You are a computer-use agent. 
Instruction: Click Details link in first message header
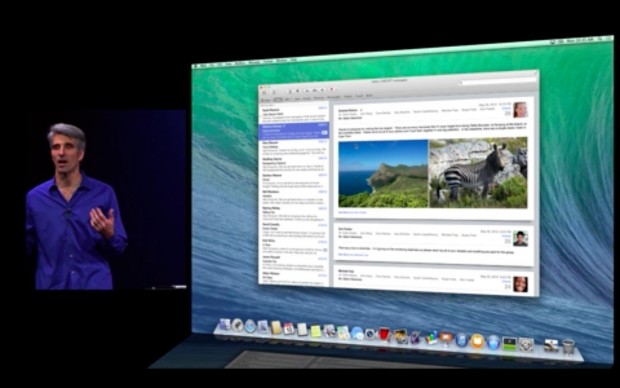pyautogui.click(x=506, y=108)
